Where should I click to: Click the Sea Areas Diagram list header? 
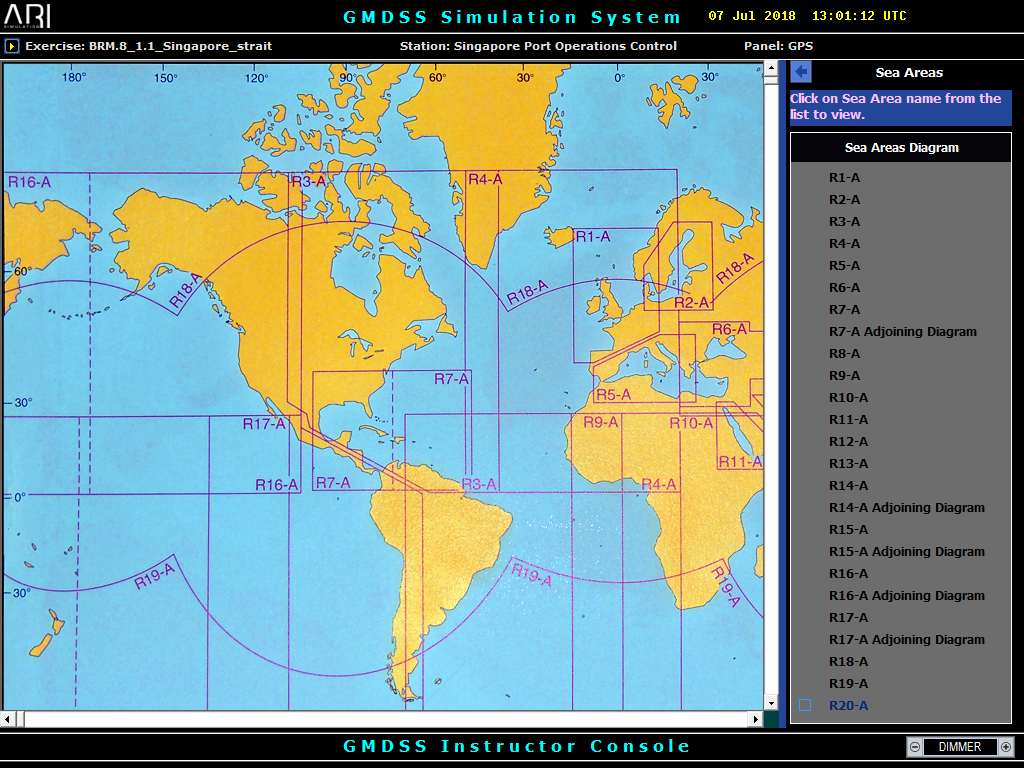pyautogui.click(x=901, y=148)
